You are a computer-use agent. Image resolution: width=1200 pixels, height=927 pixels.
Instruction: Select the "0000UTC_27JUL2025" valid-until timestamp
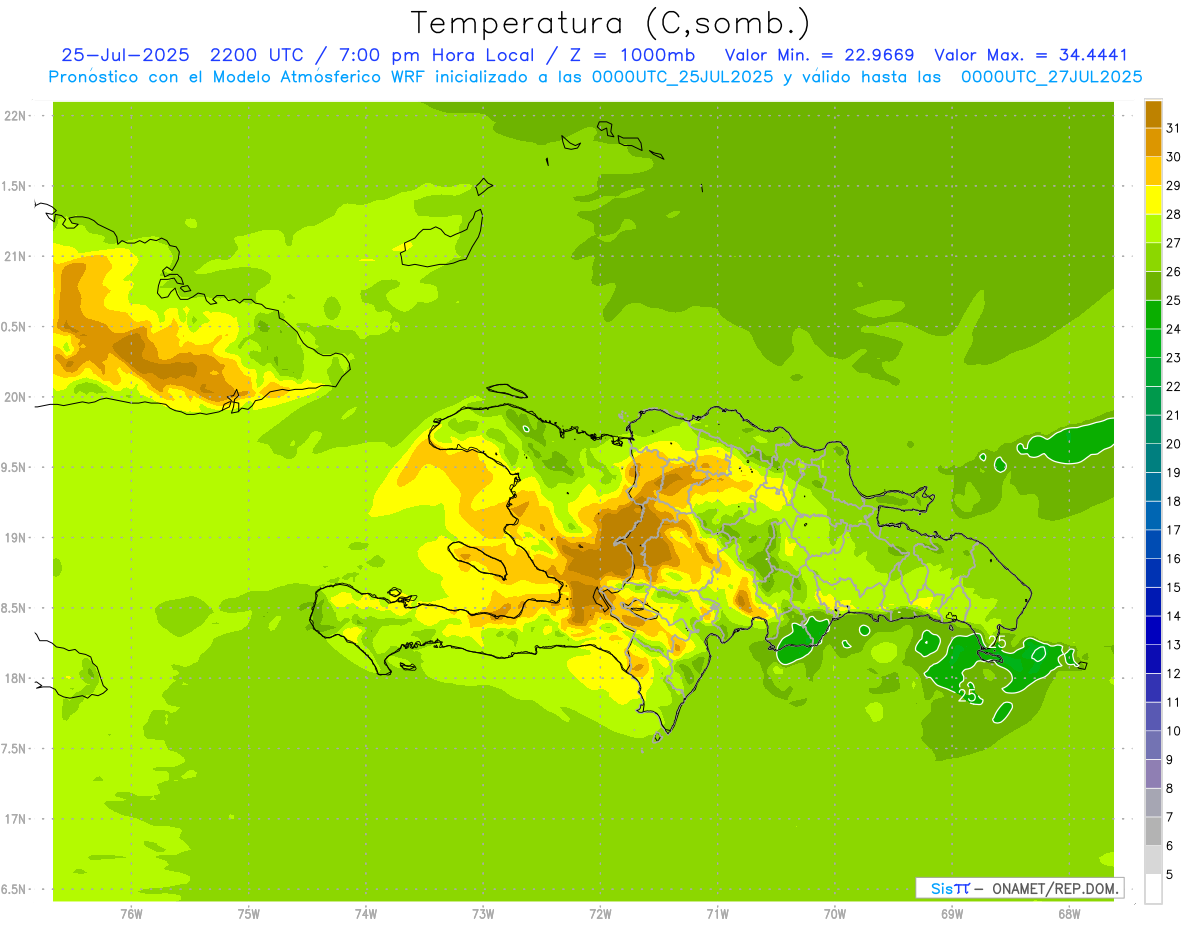[1051, 77]
